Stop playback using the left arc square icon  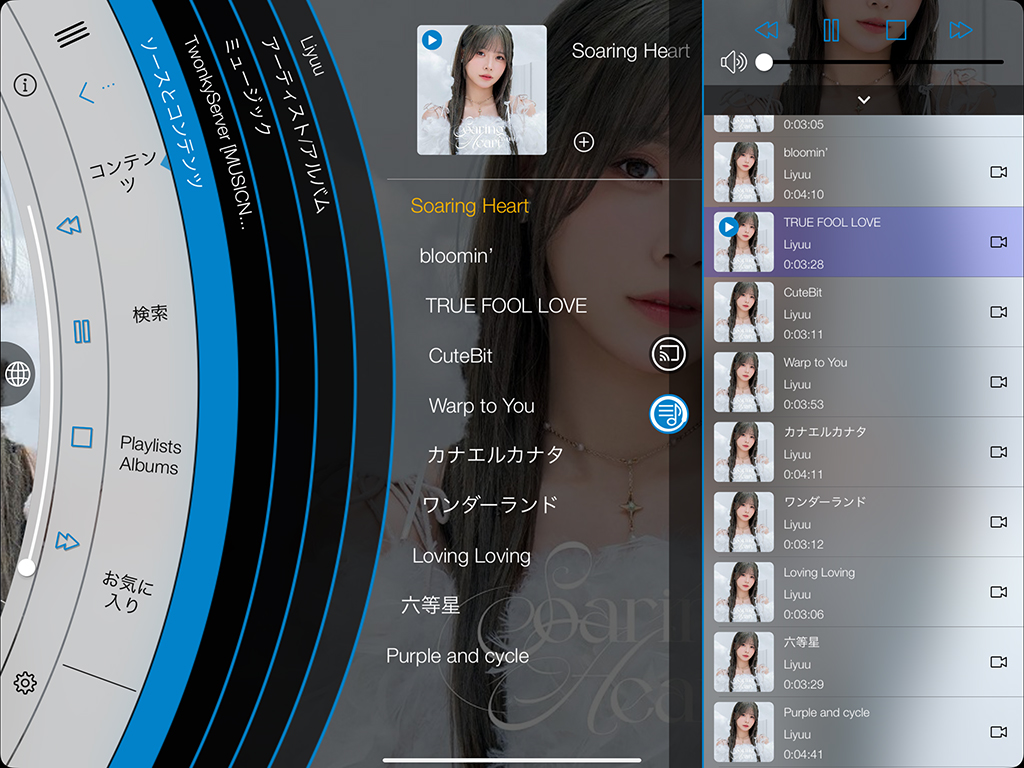(82, 437)
